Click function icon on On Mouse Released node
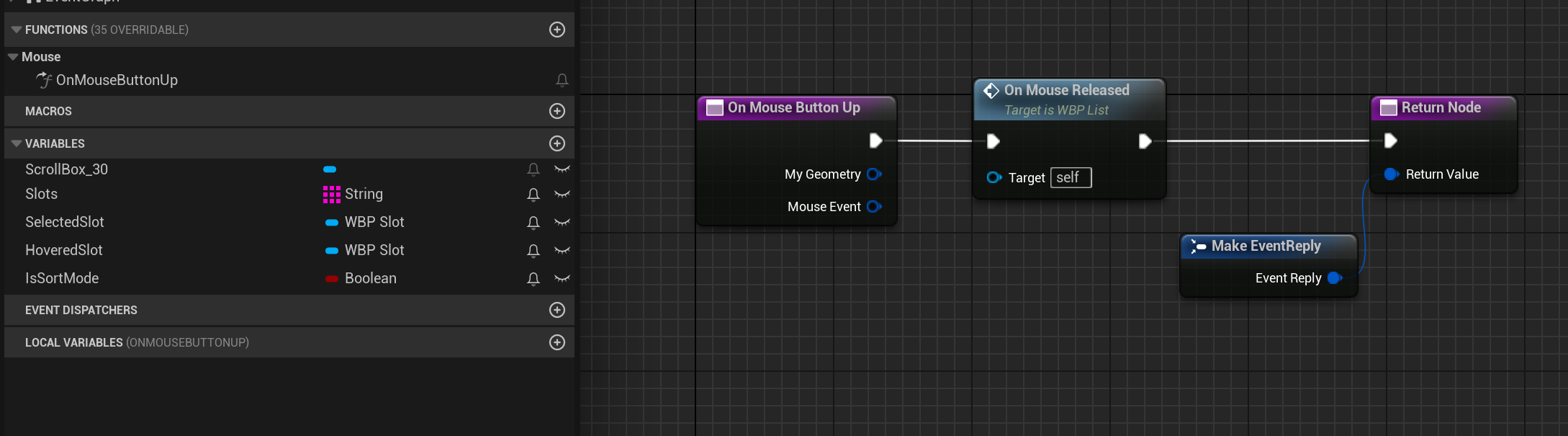The height and width of the screenshot is (436, 1568). point(991,90)
